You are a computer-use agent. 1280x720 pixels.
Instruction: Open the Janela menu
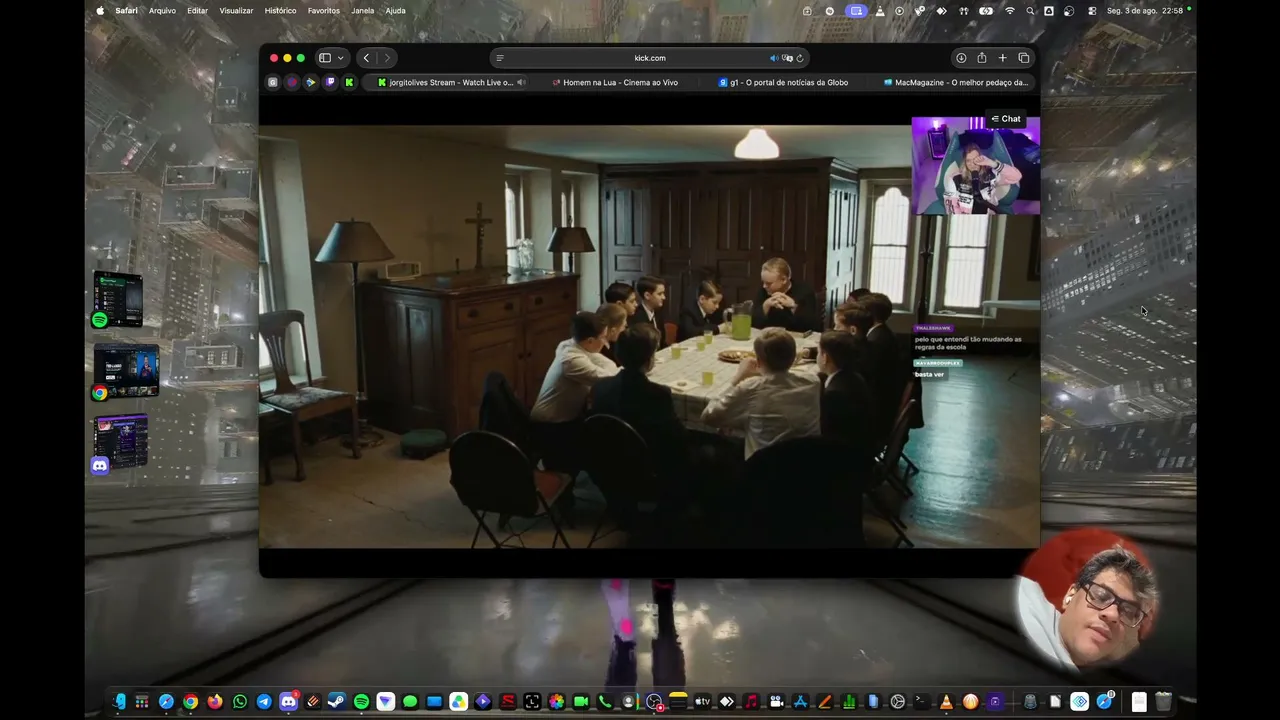tap(363, 11)
